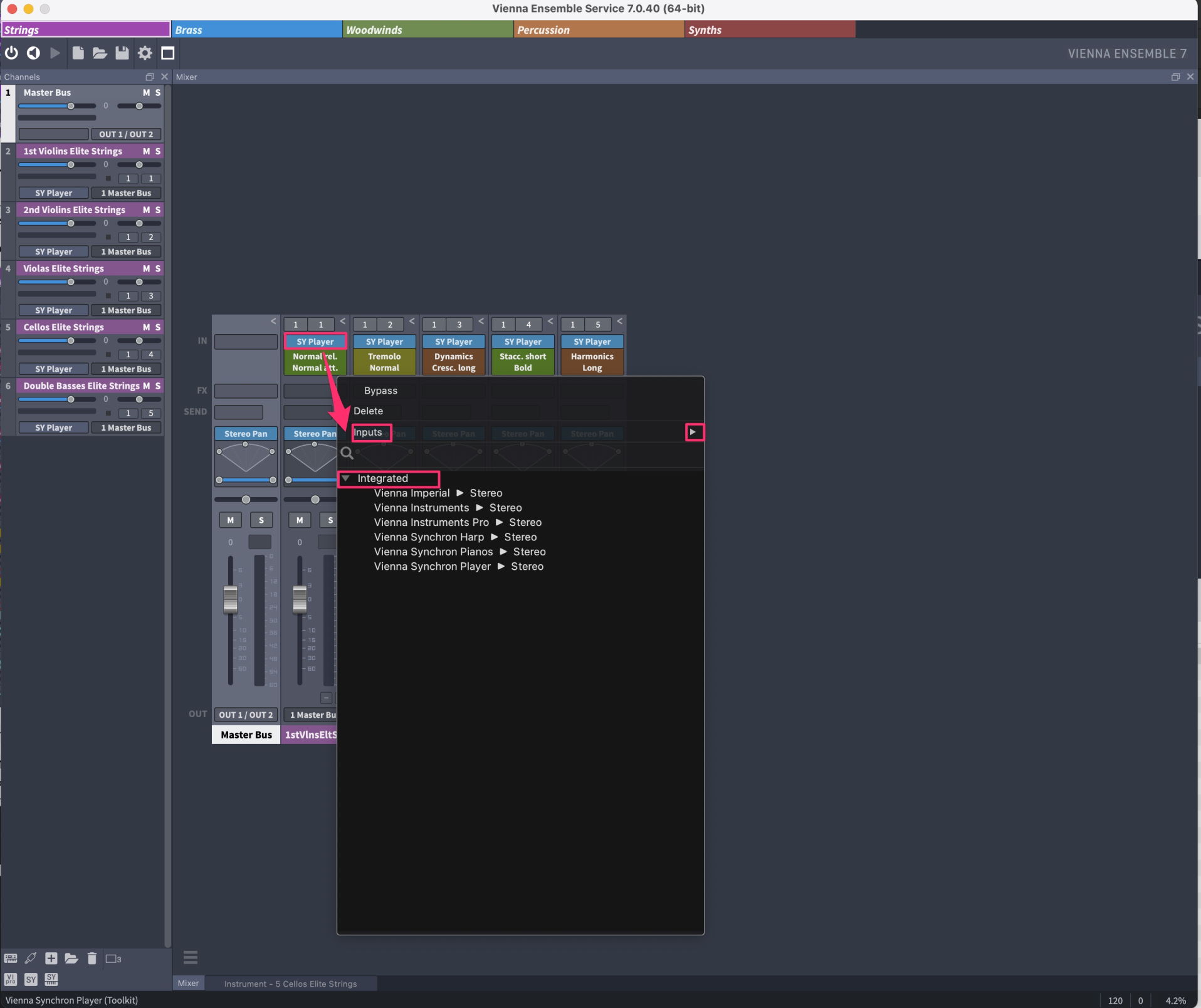
Task: Open channel set folder icon in bottom toolbar
Action: (x=71, y=958)
